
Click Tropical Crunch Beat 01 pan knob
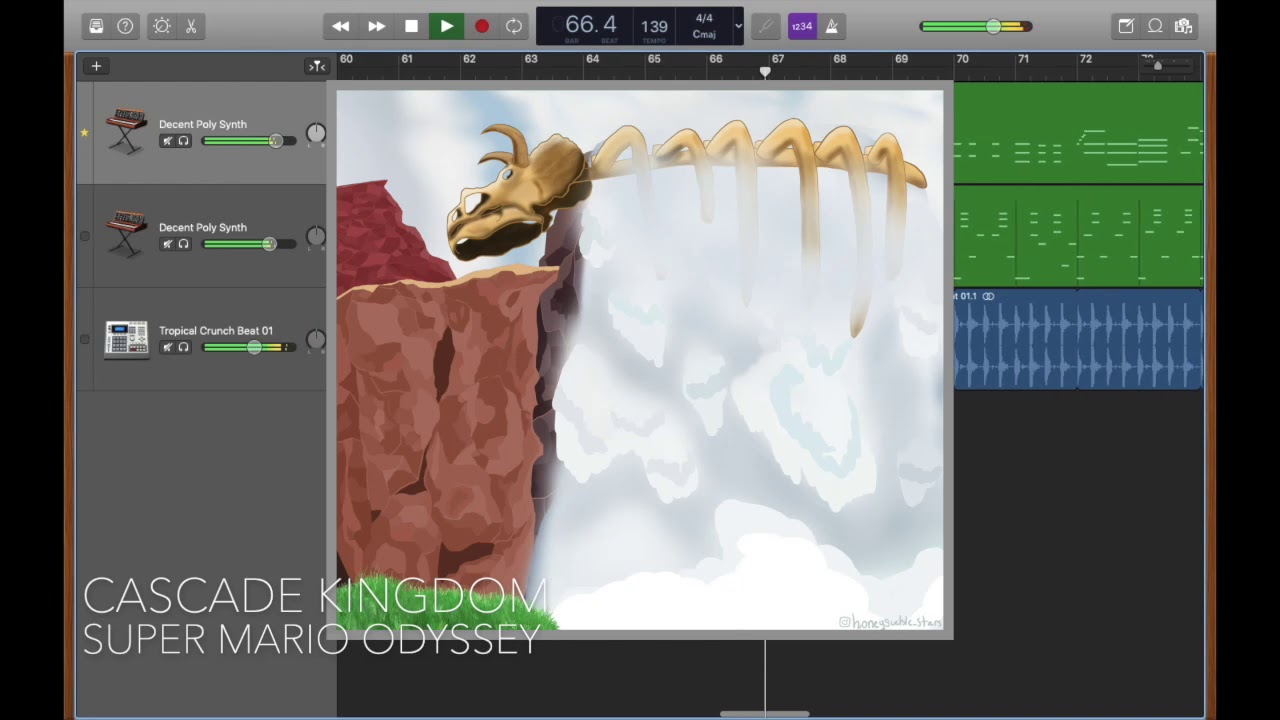tap(315, 339)
